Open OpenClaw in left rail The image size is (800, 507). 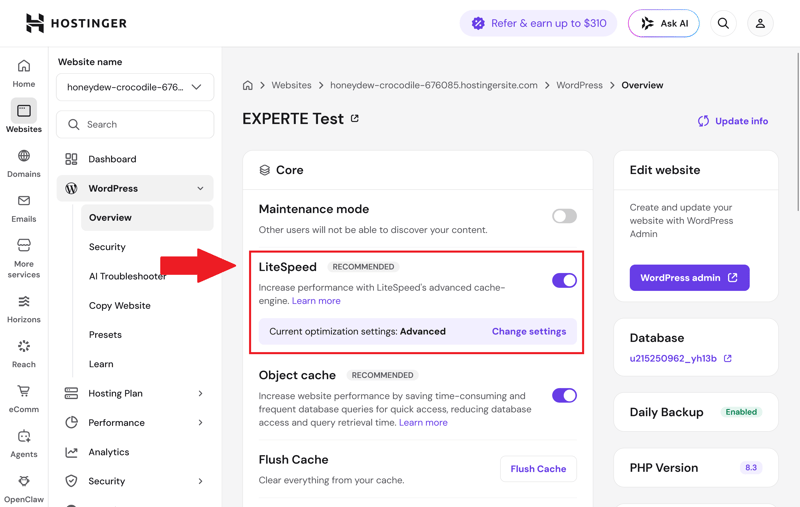[x=24, y=489]
